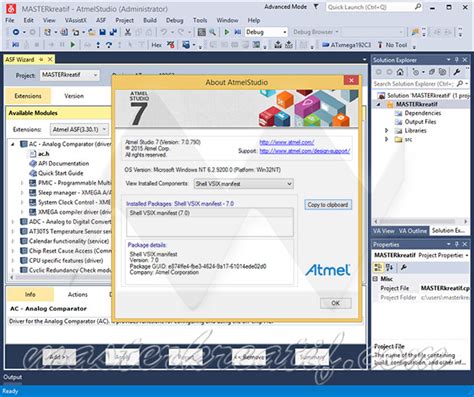Click the Collapse All icon in Solution Explorer
The image size is (474, 397).
[432, 72]
